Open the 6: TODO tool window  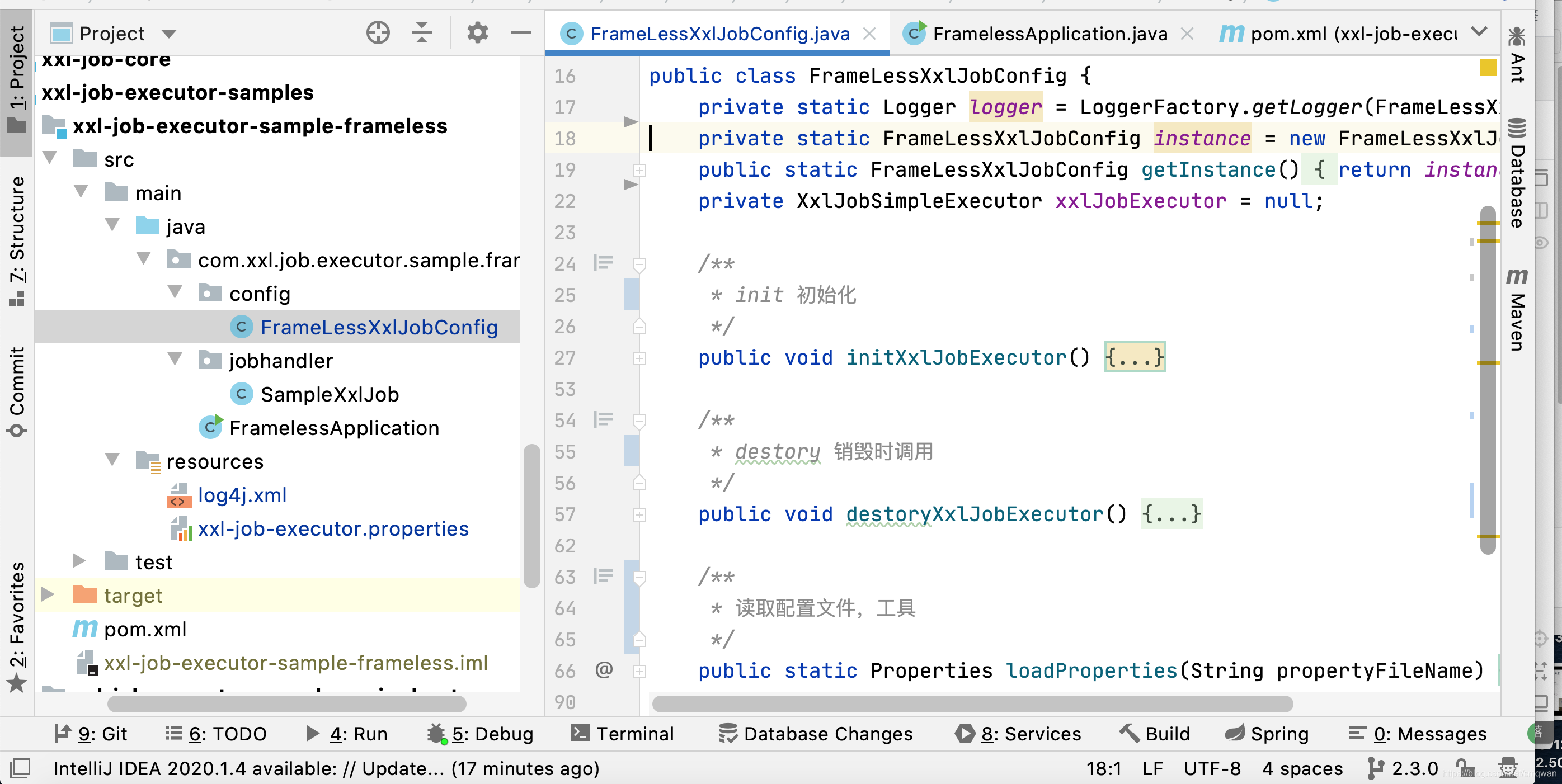coord(216,734)
